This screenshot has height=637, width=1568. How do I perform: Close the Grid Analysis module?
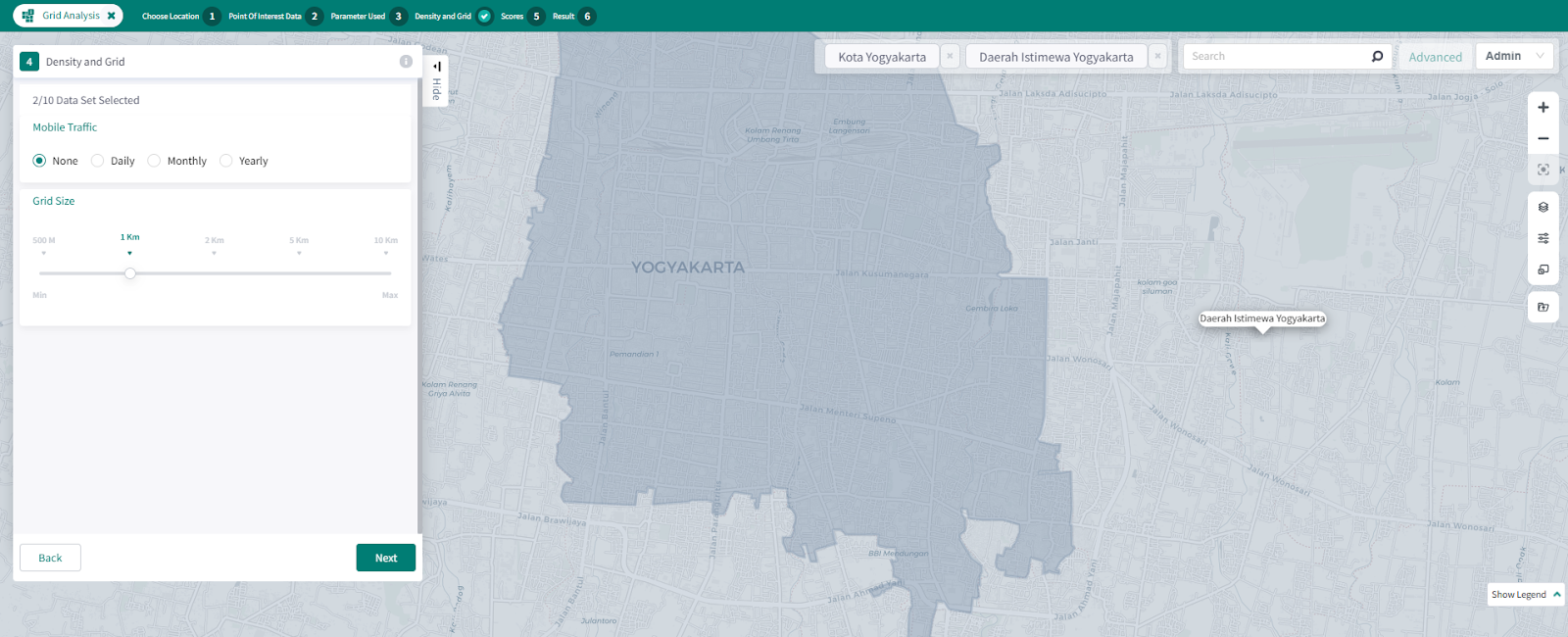(x=112, y=16)
